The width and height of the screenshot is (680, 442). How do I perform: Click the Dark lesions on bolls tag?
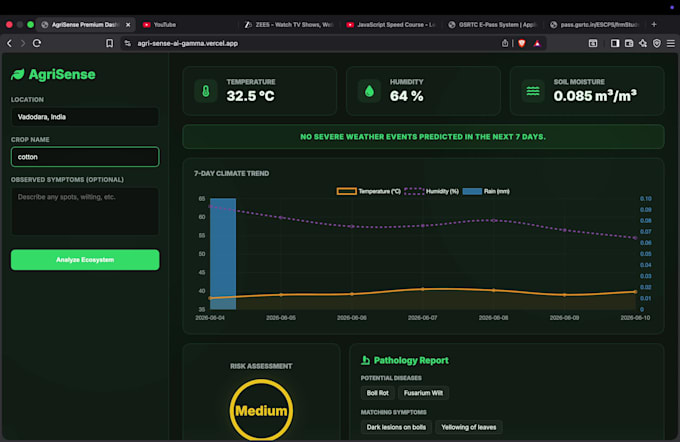396,427
